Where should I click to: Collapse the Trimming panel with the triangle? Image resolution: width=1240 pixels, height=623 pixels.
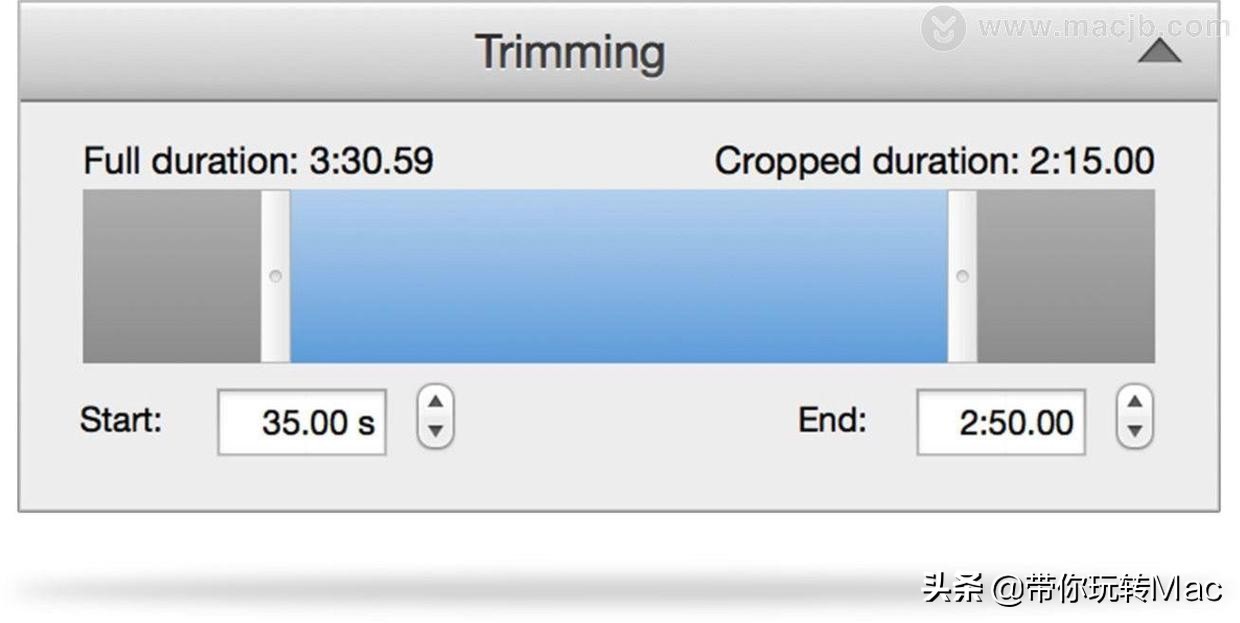1159,52
